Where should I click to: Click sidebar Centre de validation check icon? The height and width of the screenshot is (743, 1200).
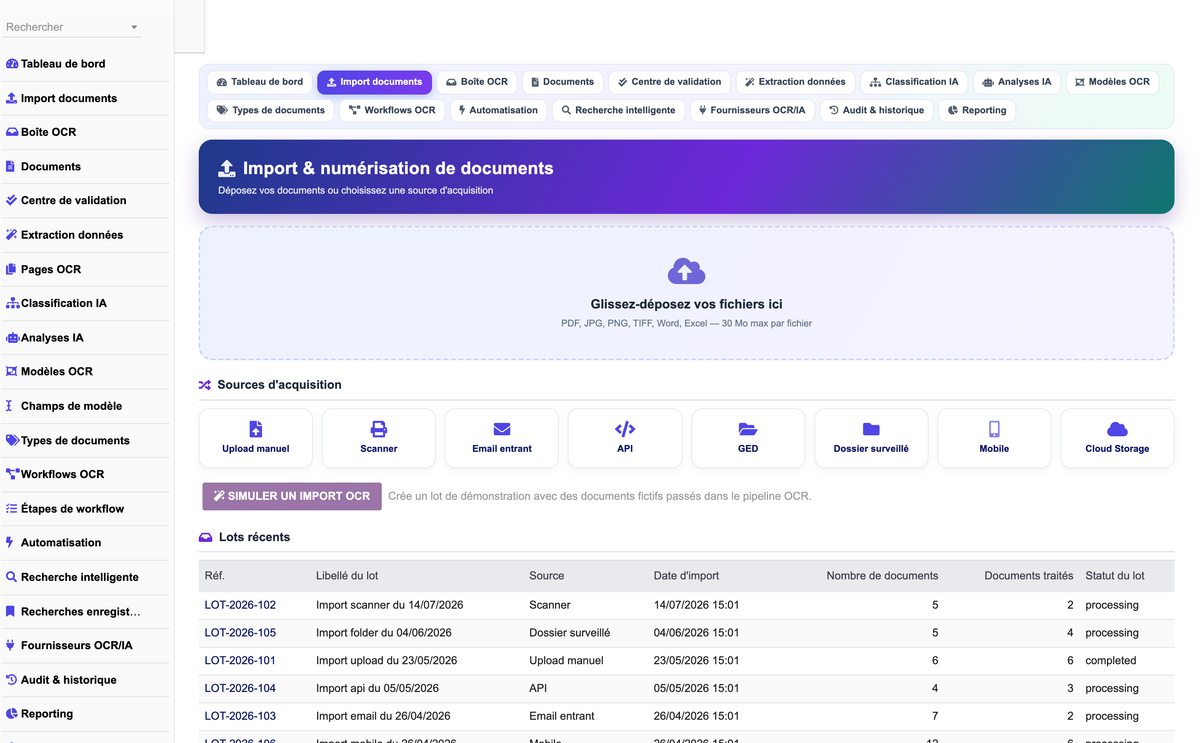[12, 200]
